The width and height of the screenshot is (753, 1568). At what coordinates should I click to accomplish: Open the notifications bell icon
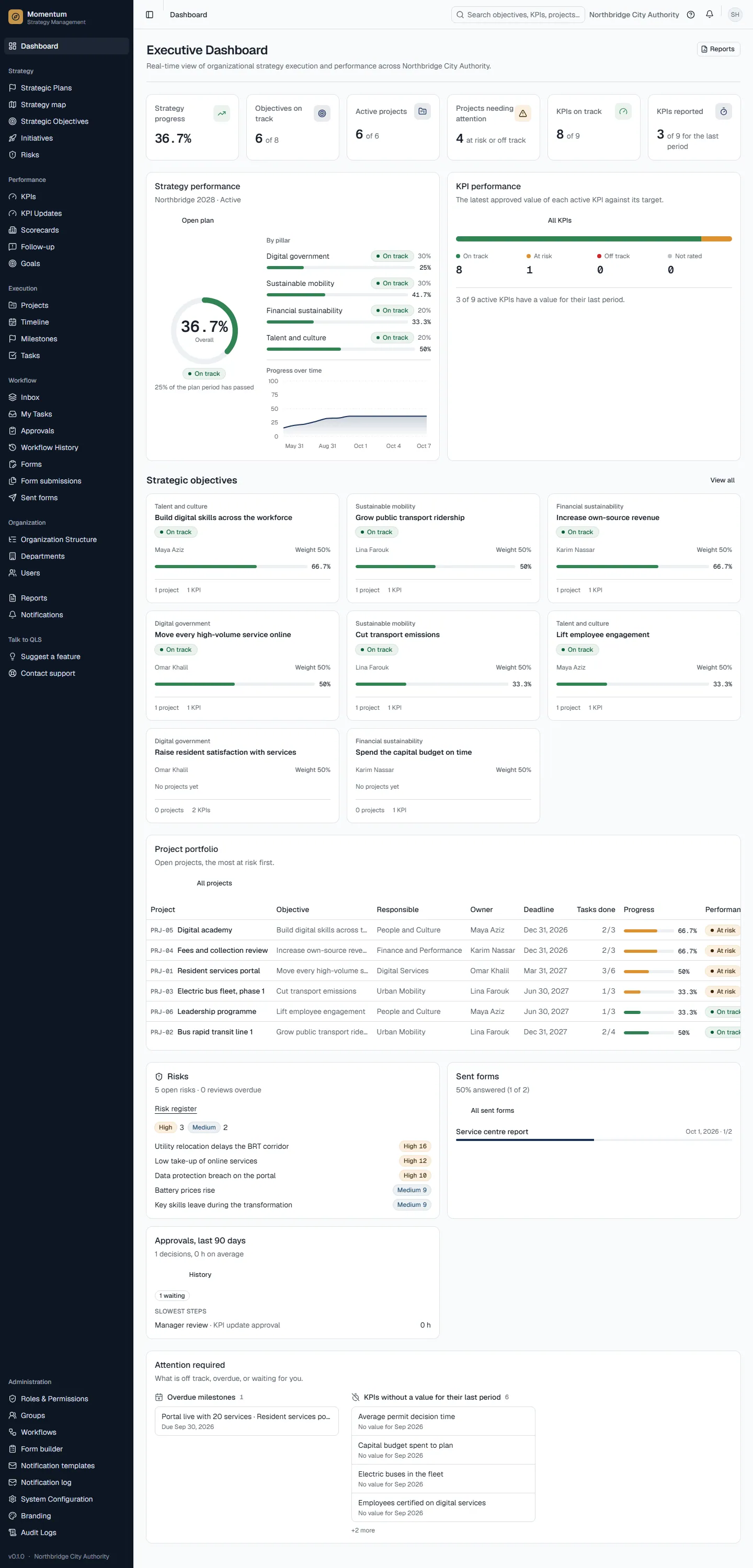709,15
